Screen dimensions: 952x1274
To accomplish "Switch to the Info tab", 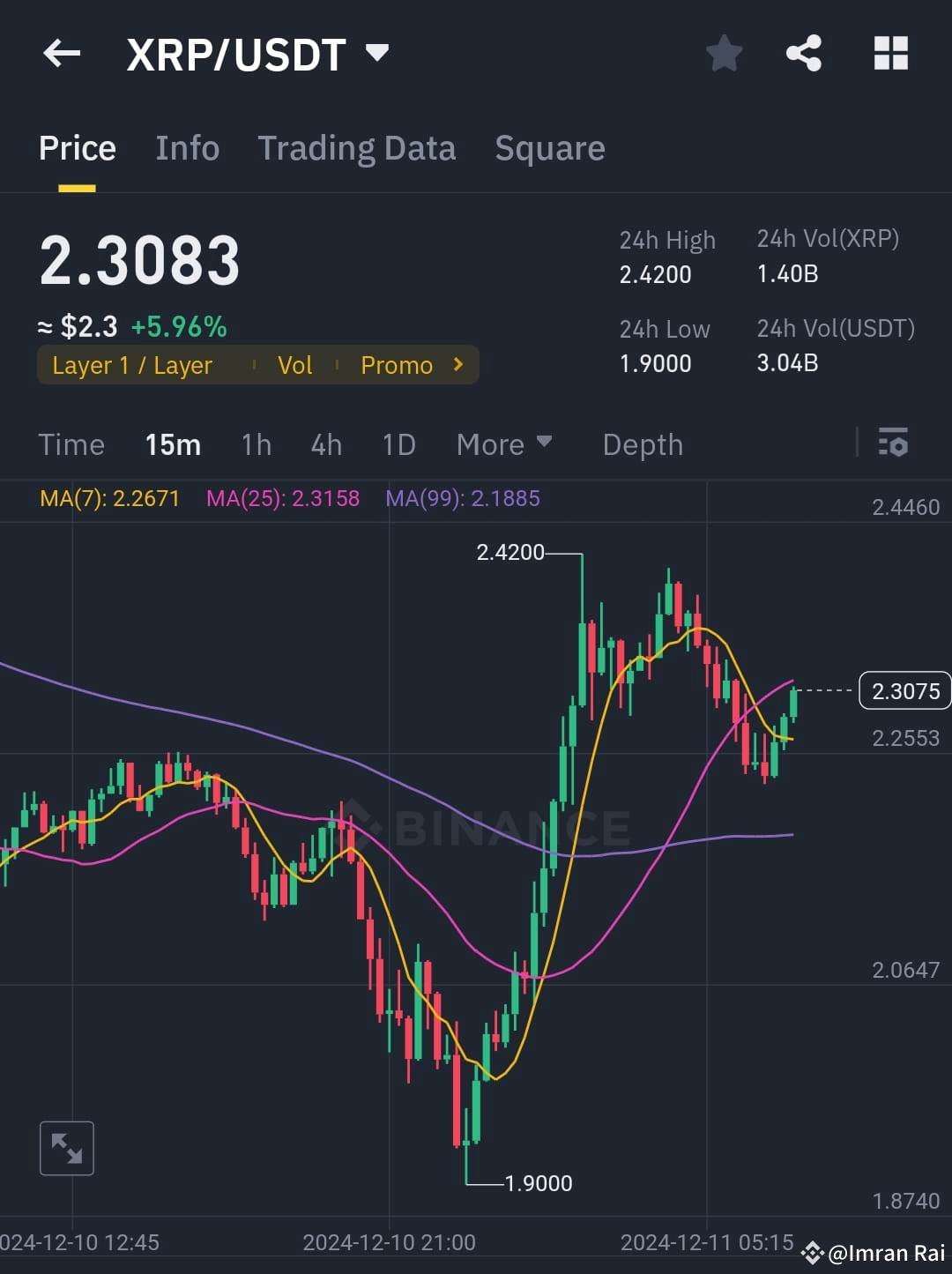I will pos(188,147).
